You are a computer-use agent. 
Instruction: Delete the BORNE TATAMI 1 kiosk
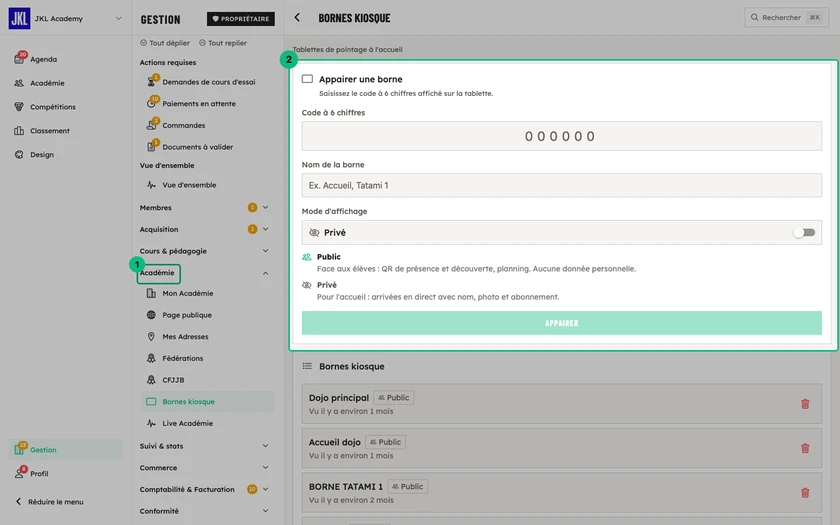pyautogui.click(x=805, y=493)
